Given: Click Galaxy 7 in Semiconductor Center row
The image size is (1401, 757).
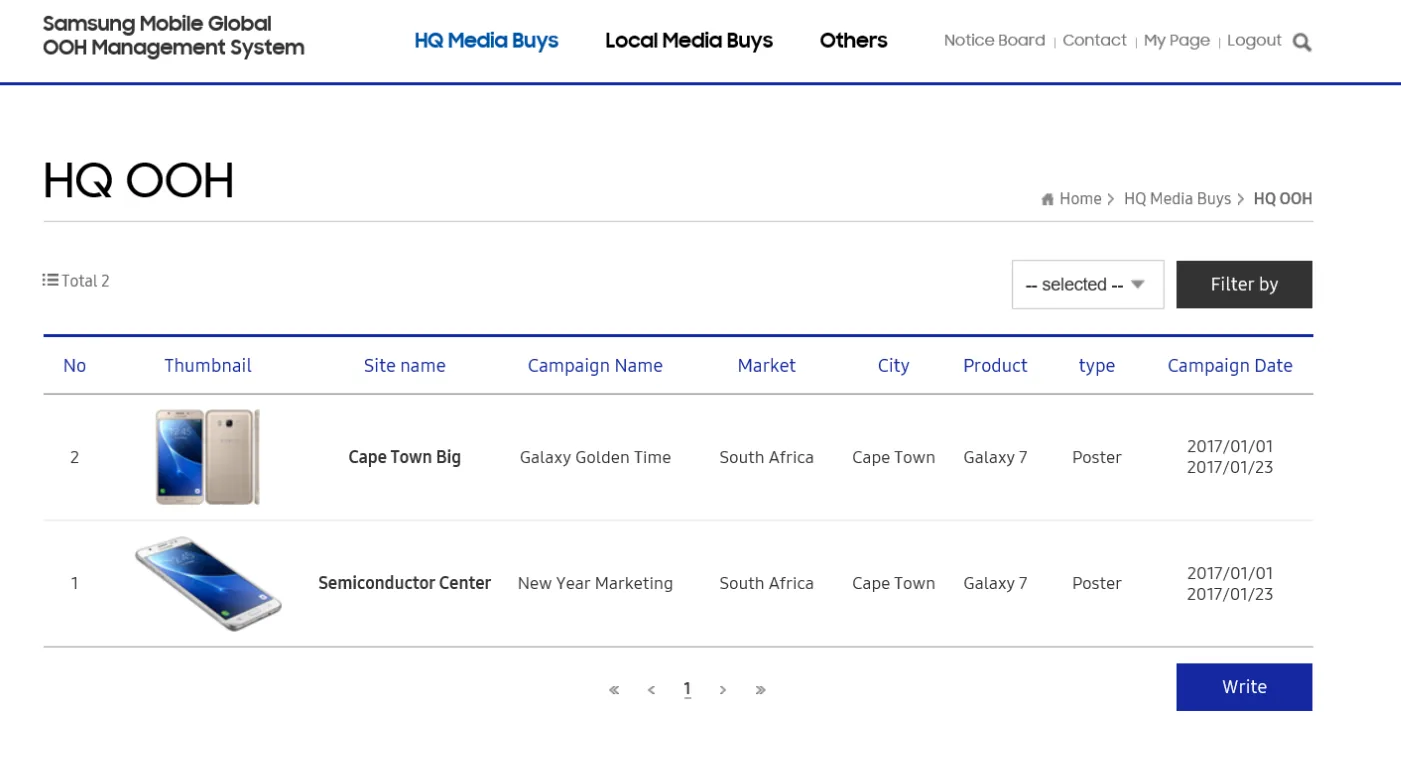Looking at the screenshot, I should [x=995, y=583].
